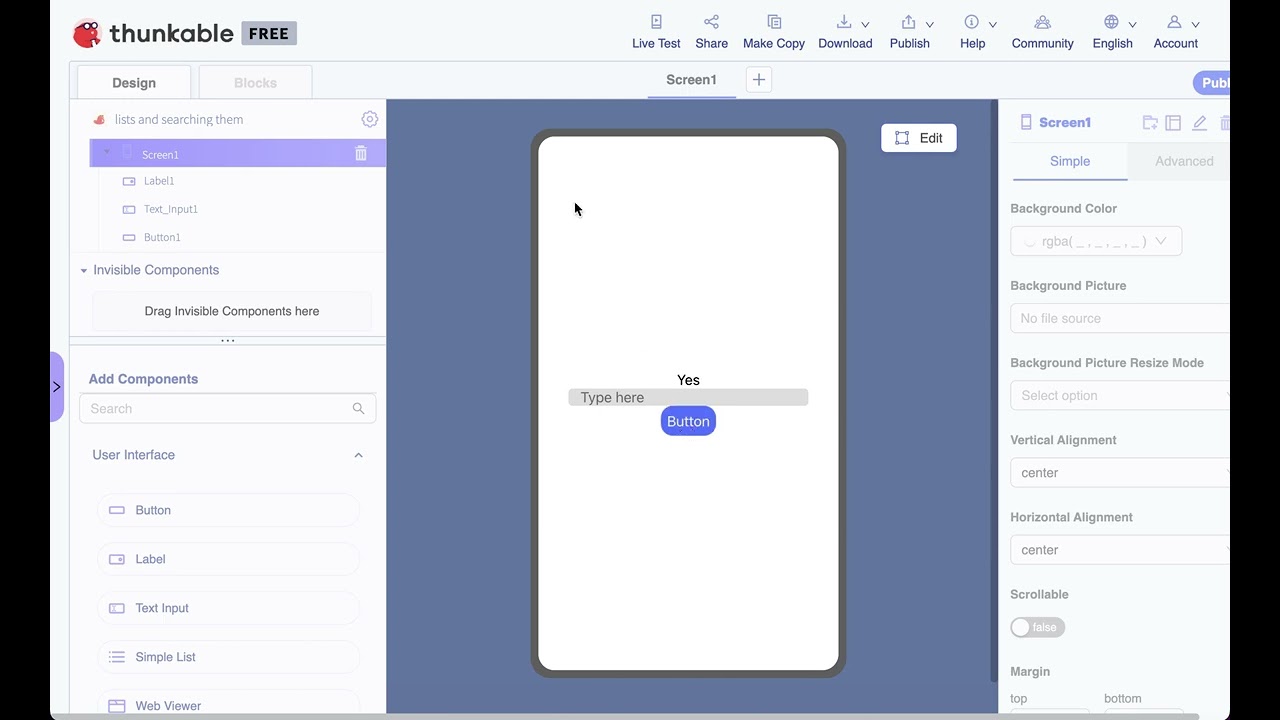Click the search magnifier icon
The image size is (1280, 720).
[x=359, y=408]
